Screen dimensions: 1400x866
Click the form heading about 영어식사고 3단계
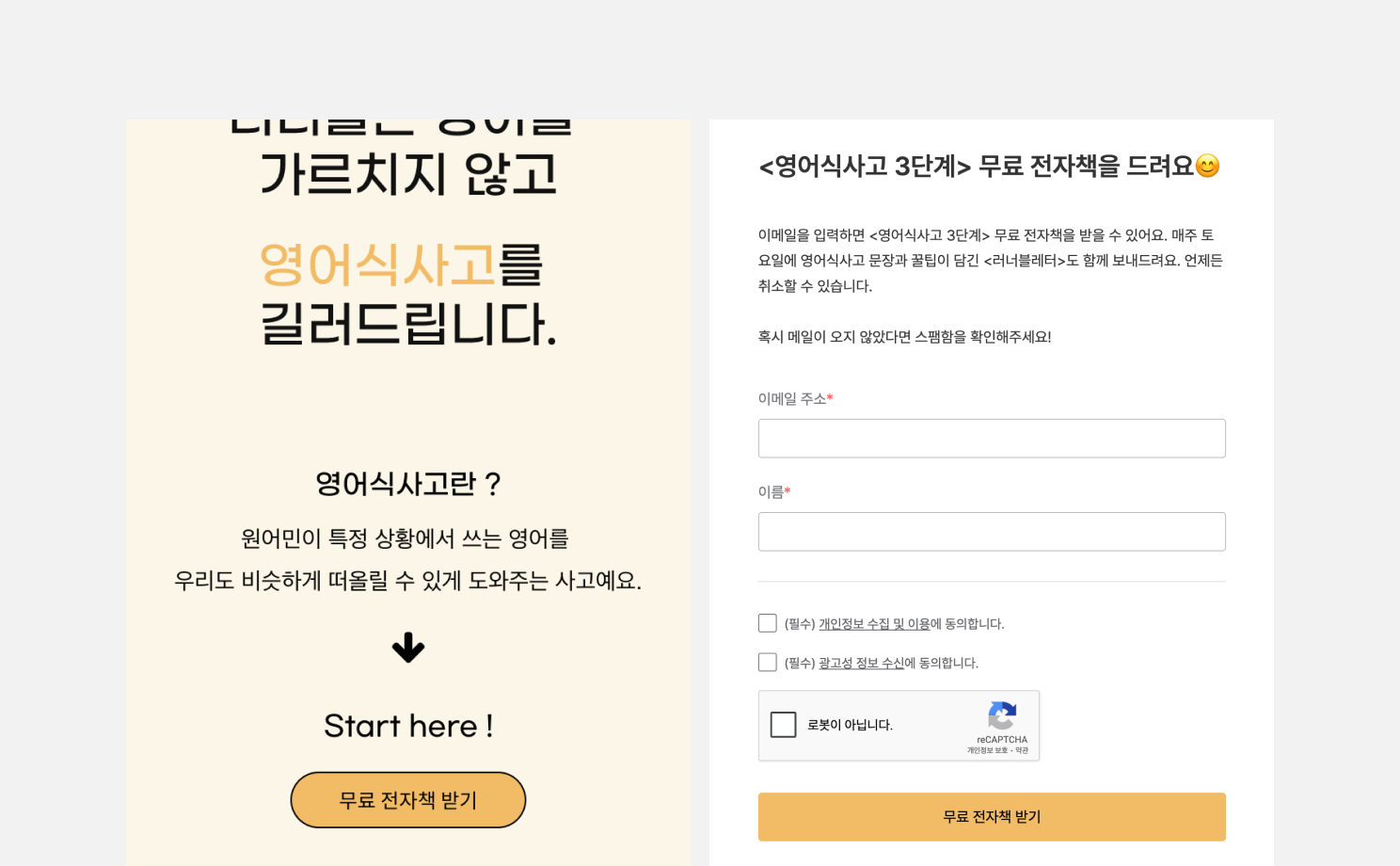coord(988,166)
